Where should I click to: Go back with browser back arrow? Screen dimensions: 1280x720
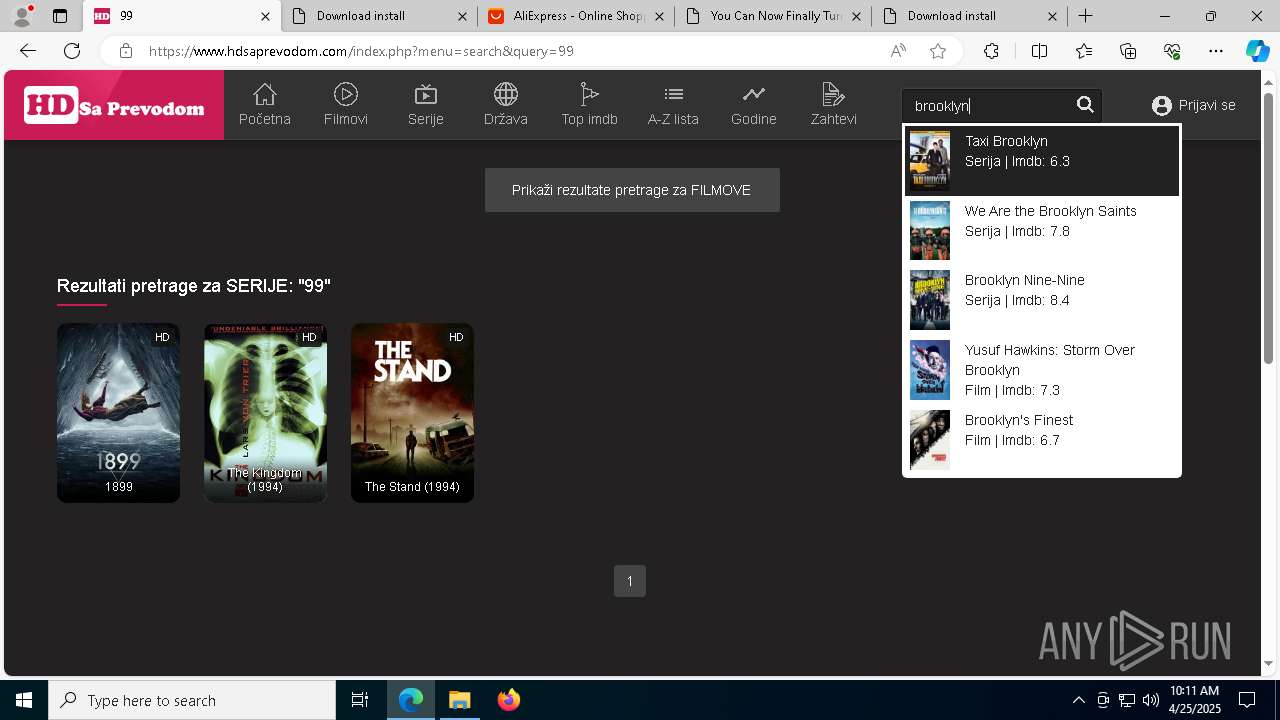pos(28,51)
